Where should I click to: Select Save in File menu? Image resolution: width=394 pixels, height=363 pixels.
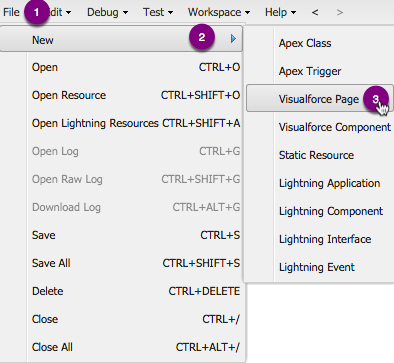[x=136, y=235]
